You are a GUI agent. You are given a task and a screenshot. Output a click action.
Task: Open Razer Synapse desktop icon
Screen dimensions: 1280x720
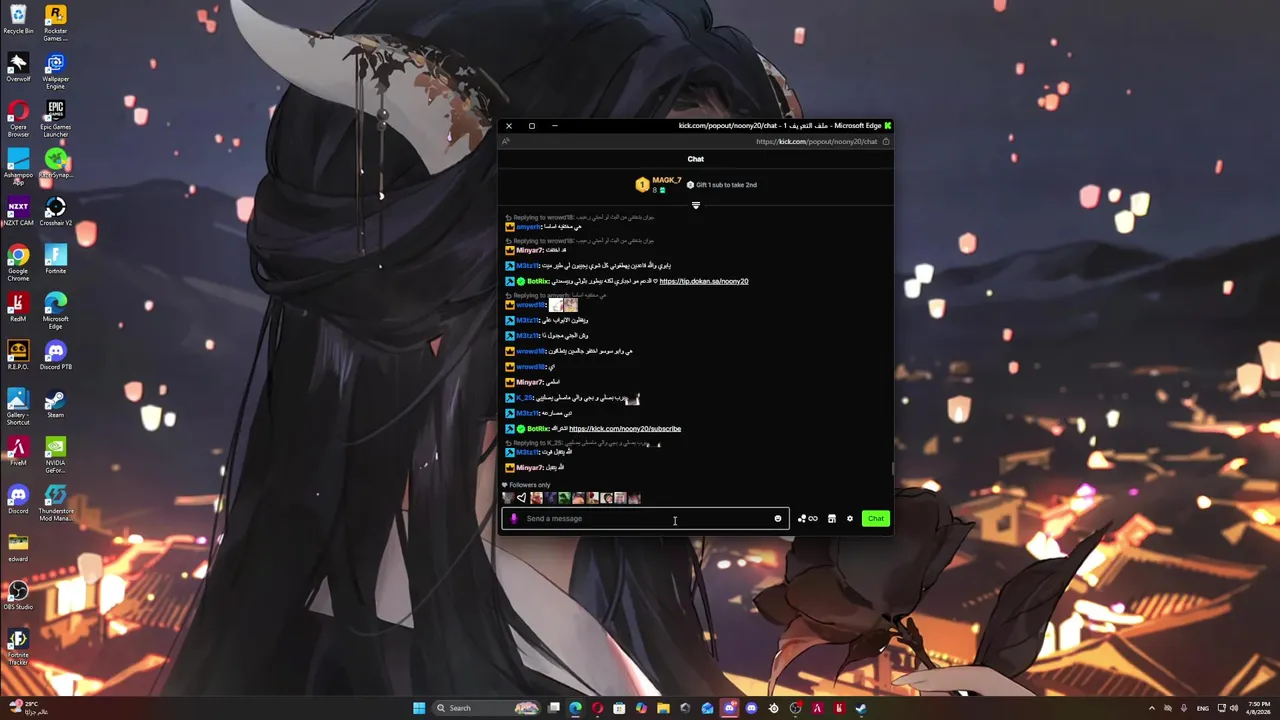pos(55,163)
